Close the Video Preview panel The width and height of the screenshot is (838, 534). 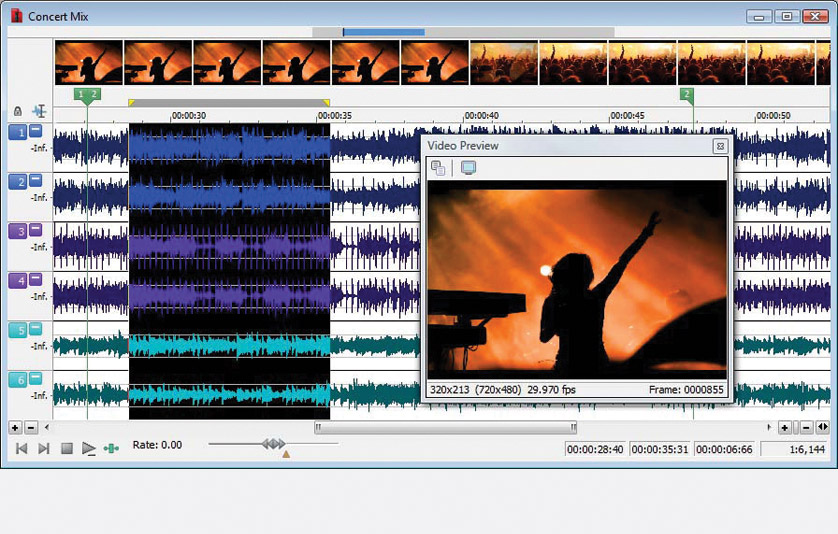tap(719, 146)
